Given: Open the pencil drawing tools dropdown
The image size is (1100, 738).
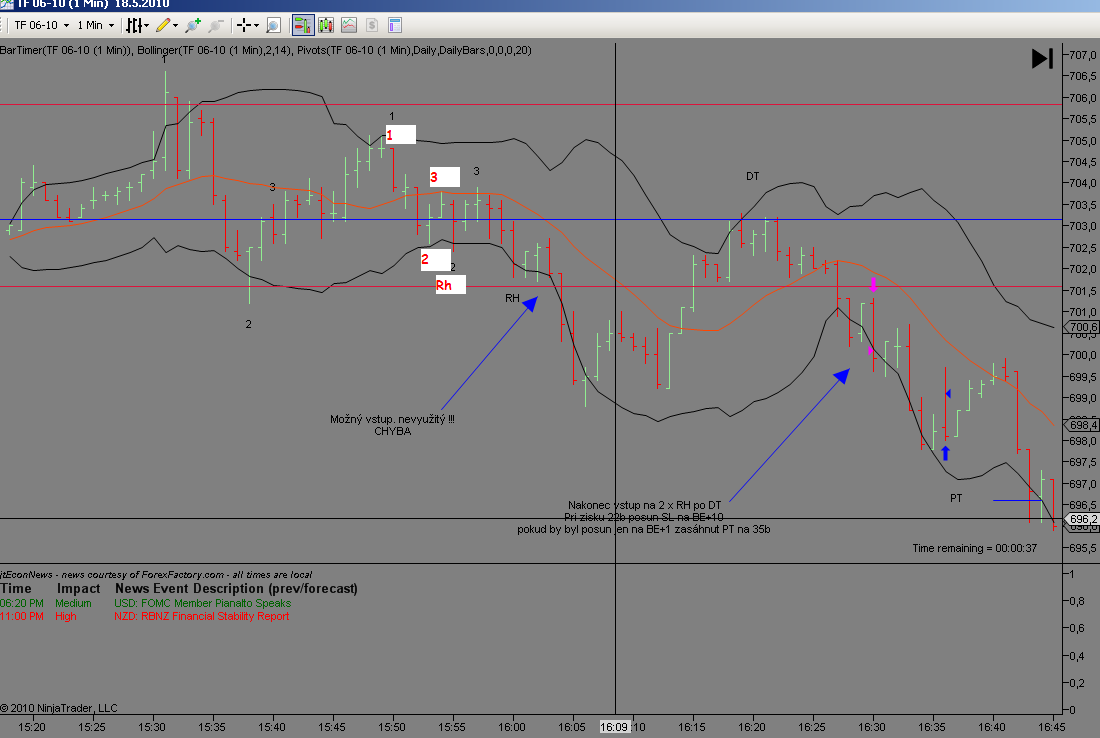Looking at the screenshot, I should click(x=167, y=25).
